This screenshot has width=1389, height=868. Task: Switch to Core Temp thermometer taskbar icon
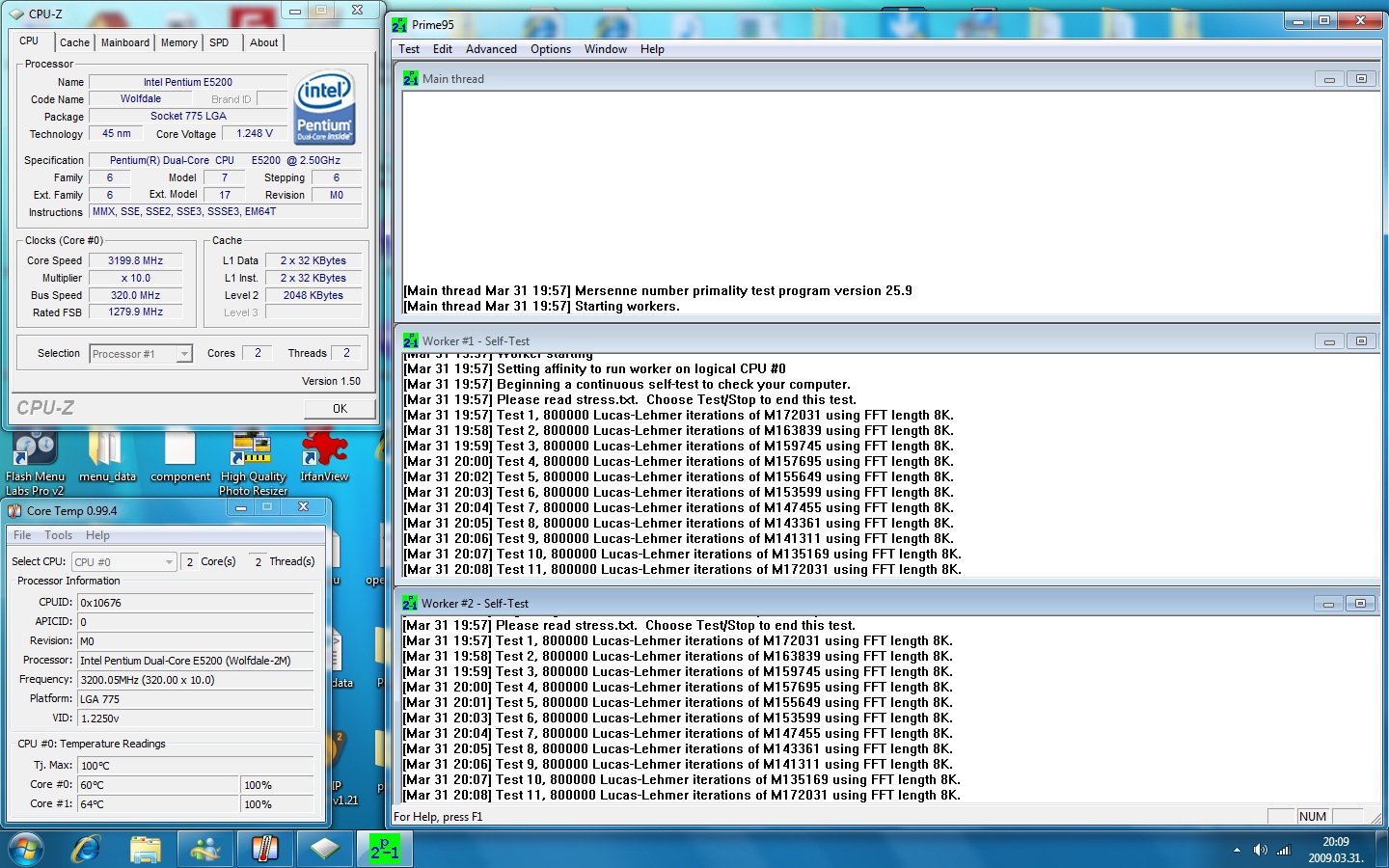tap(264, 849)
